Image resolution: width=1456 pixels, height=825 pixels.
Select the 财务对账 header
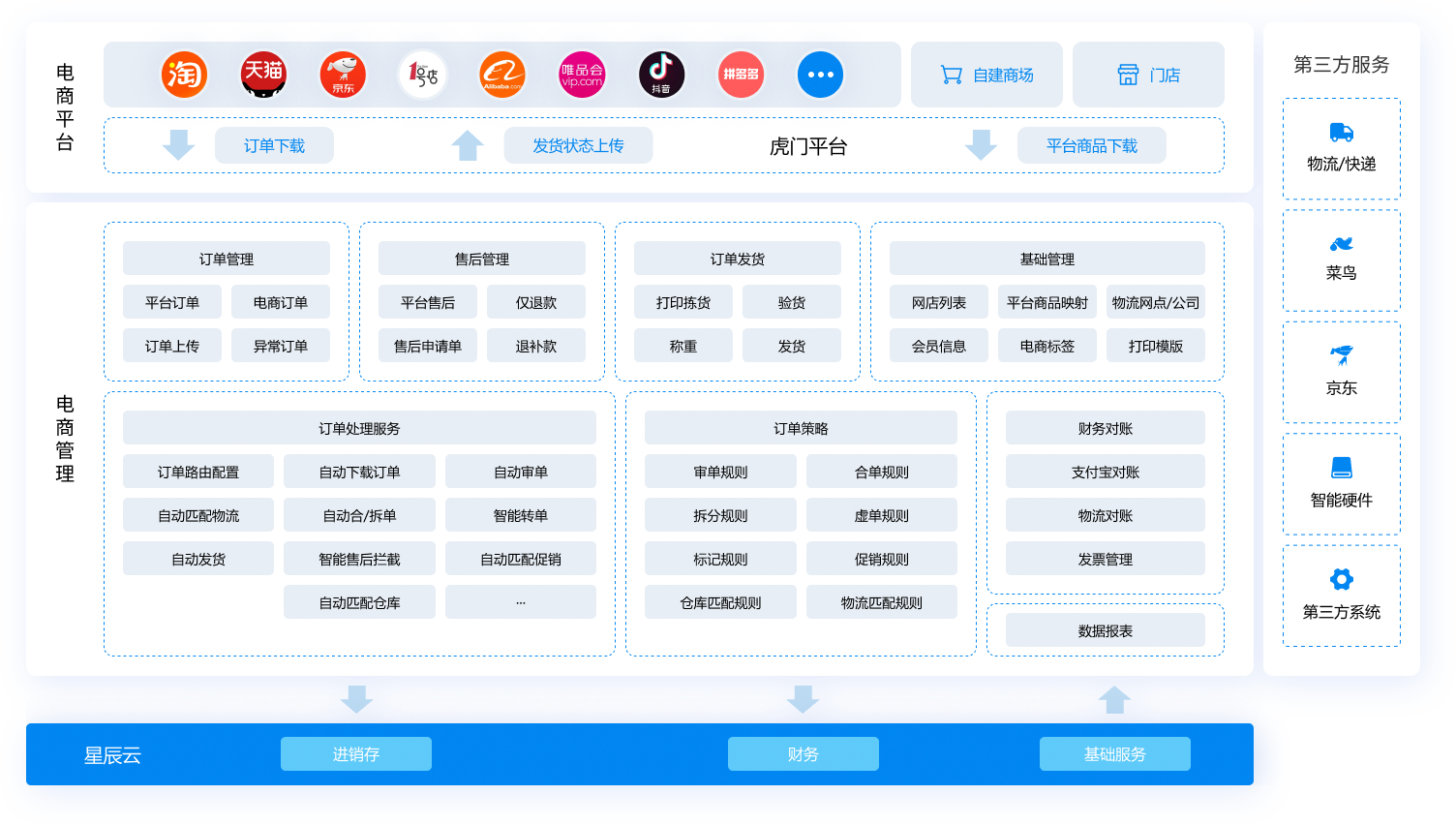click(1105, 428)
